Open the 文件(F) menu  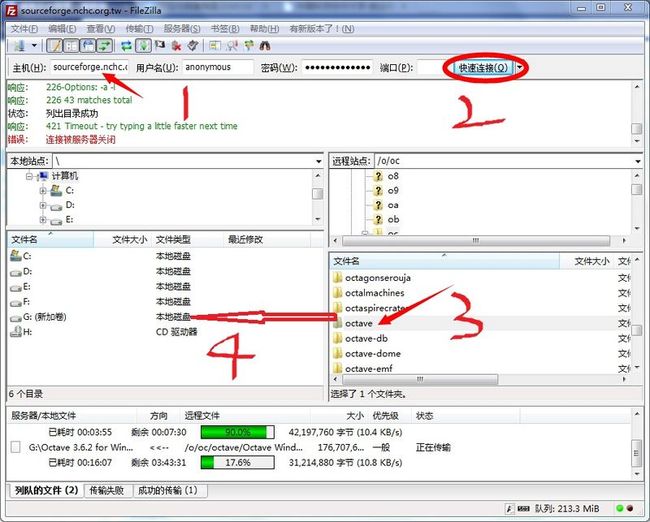[24, 29]
